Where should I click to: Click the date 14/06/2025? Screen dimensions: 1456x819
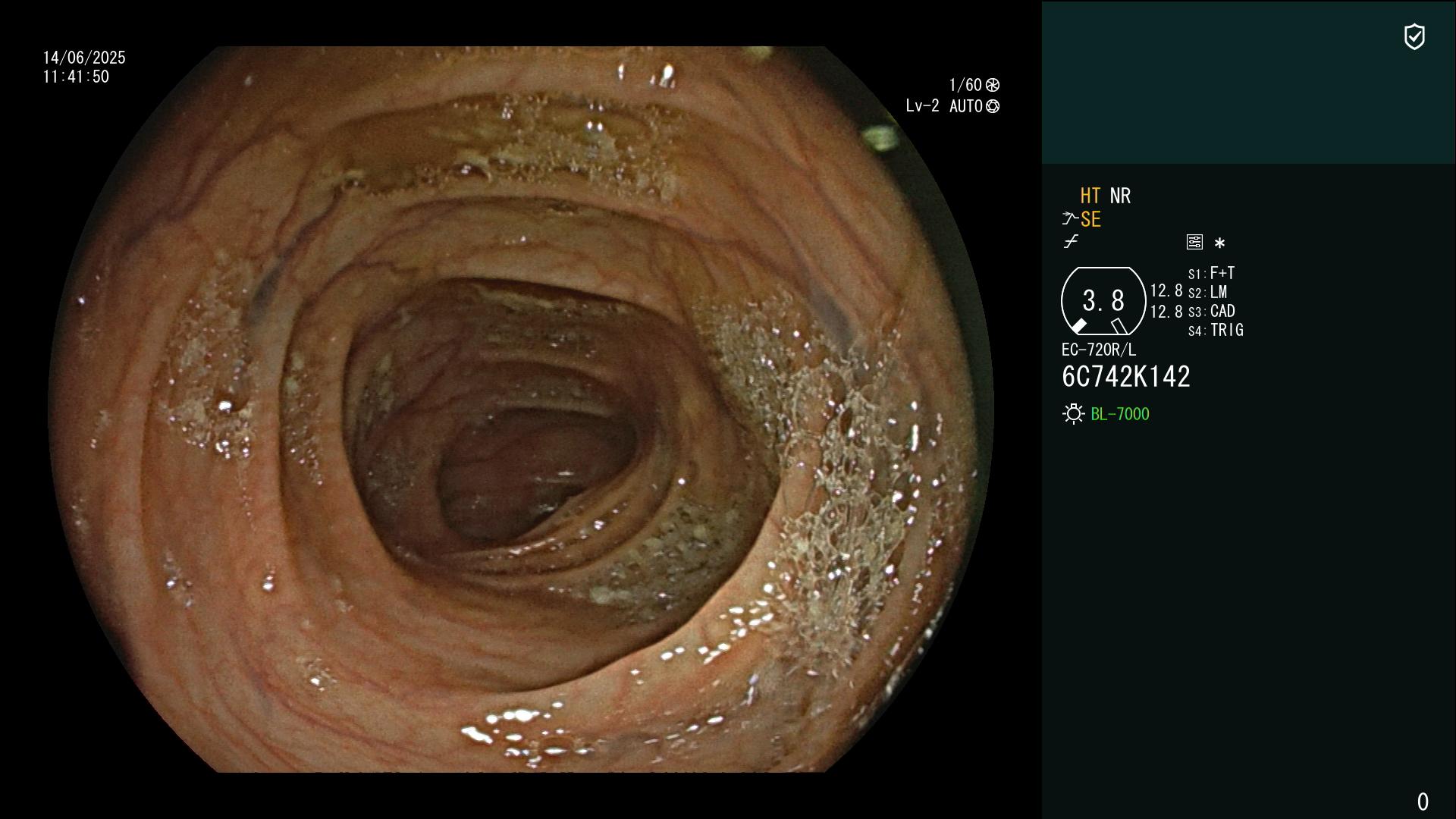pyautogui.click(x=84, y=58)
